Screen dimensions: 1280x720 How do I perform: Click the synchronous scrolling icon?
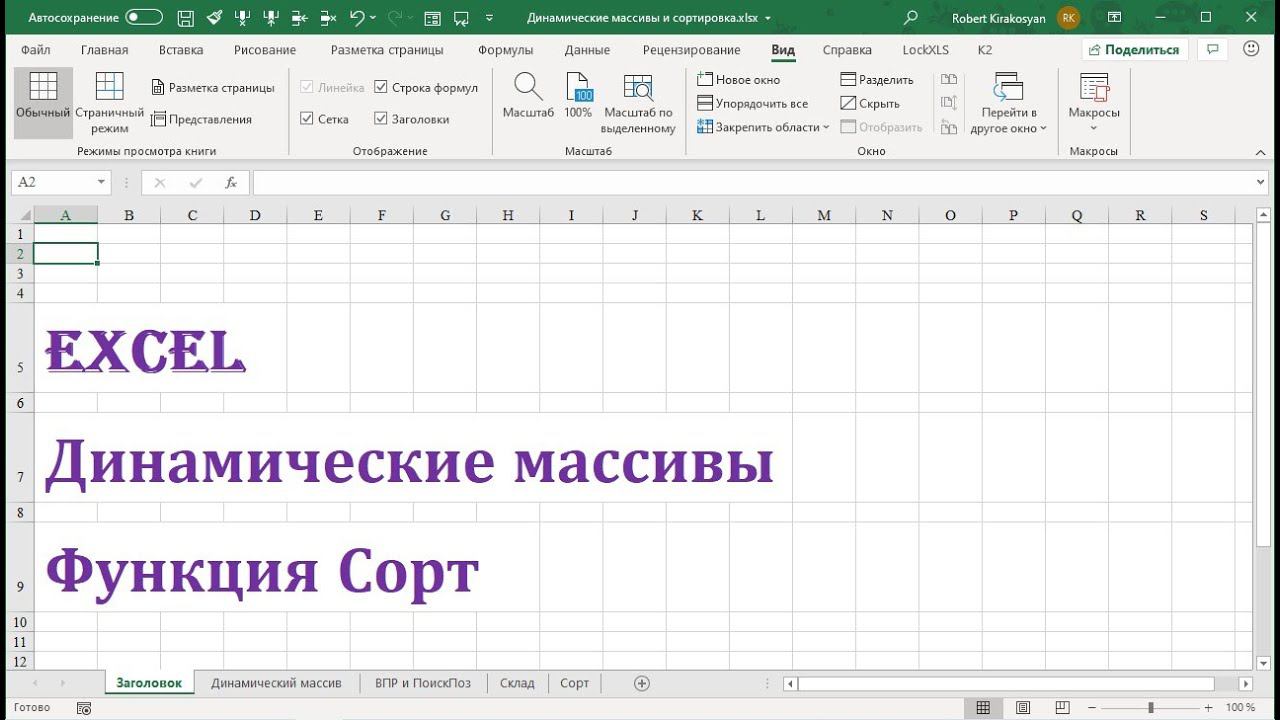[949, 103]
